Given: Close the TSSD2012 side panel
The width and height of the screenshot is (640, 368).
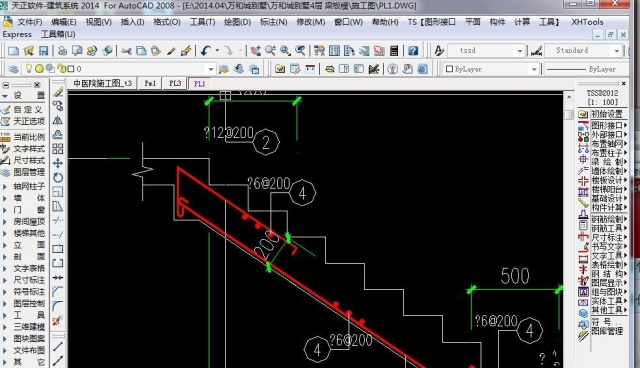Looking at the screenshot, I should tap(623, 83).
